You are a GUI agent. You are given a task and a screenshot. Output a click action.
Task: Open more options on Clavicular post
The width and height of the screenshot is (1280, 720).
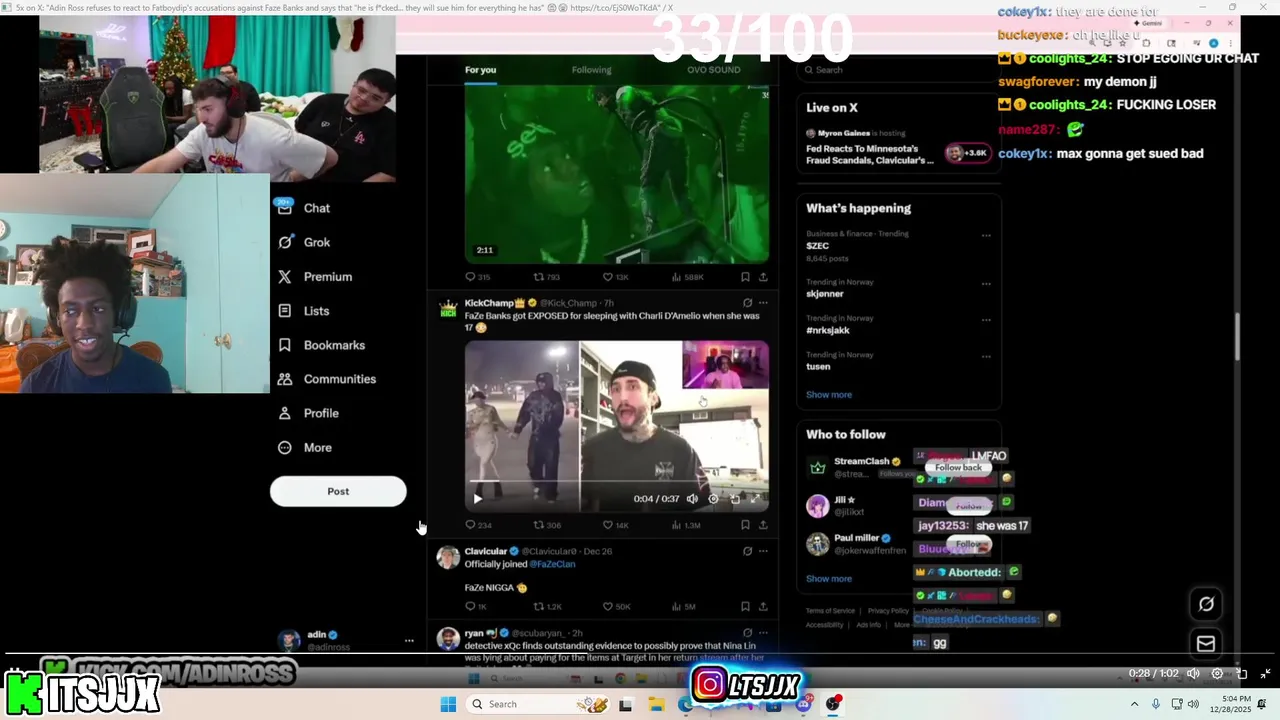[x=763, y=551]
